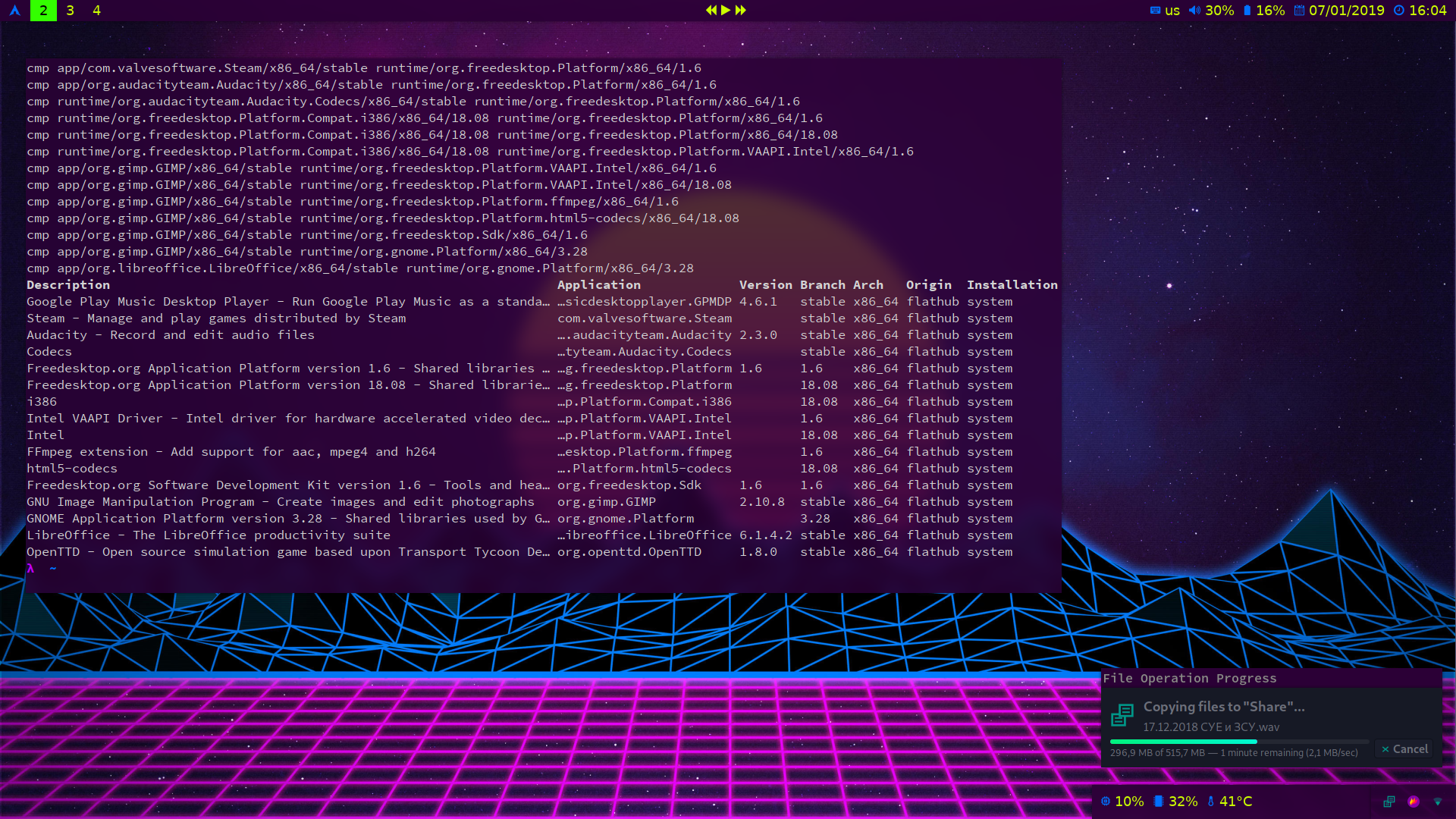Click the Audacity version 2.3.0

click(x=758, y=335)
